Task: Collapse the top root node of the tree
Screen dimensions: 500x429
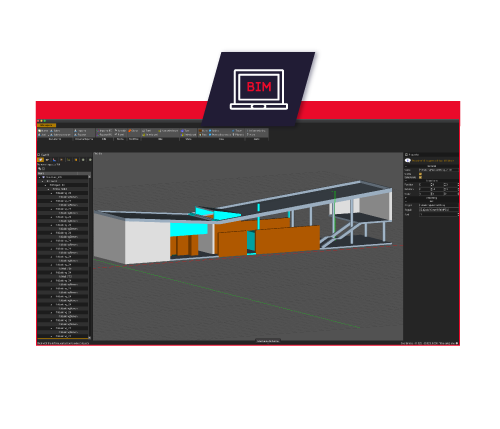Action: point(40,177)
